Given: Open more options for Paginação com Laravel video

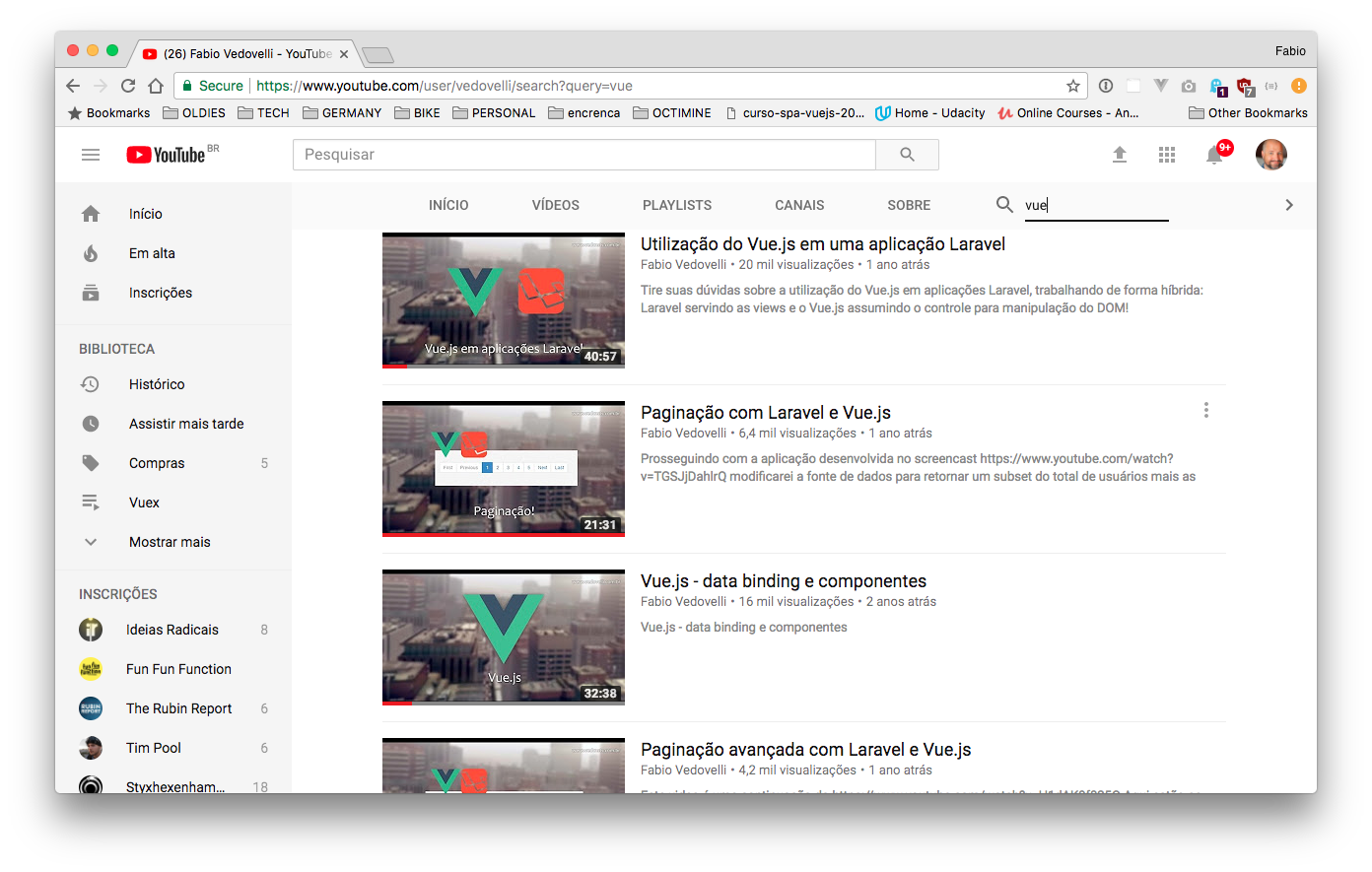Looking at the screenshot, I should click(1205, 410).
